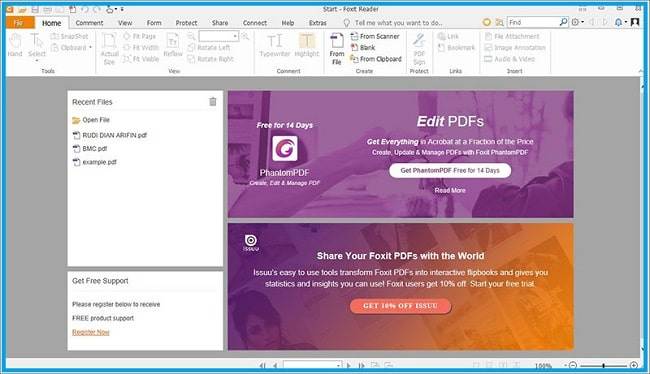Screen dimensions: 650x374
Task: Click the Fit Width button
Action: tap(141, 48)
